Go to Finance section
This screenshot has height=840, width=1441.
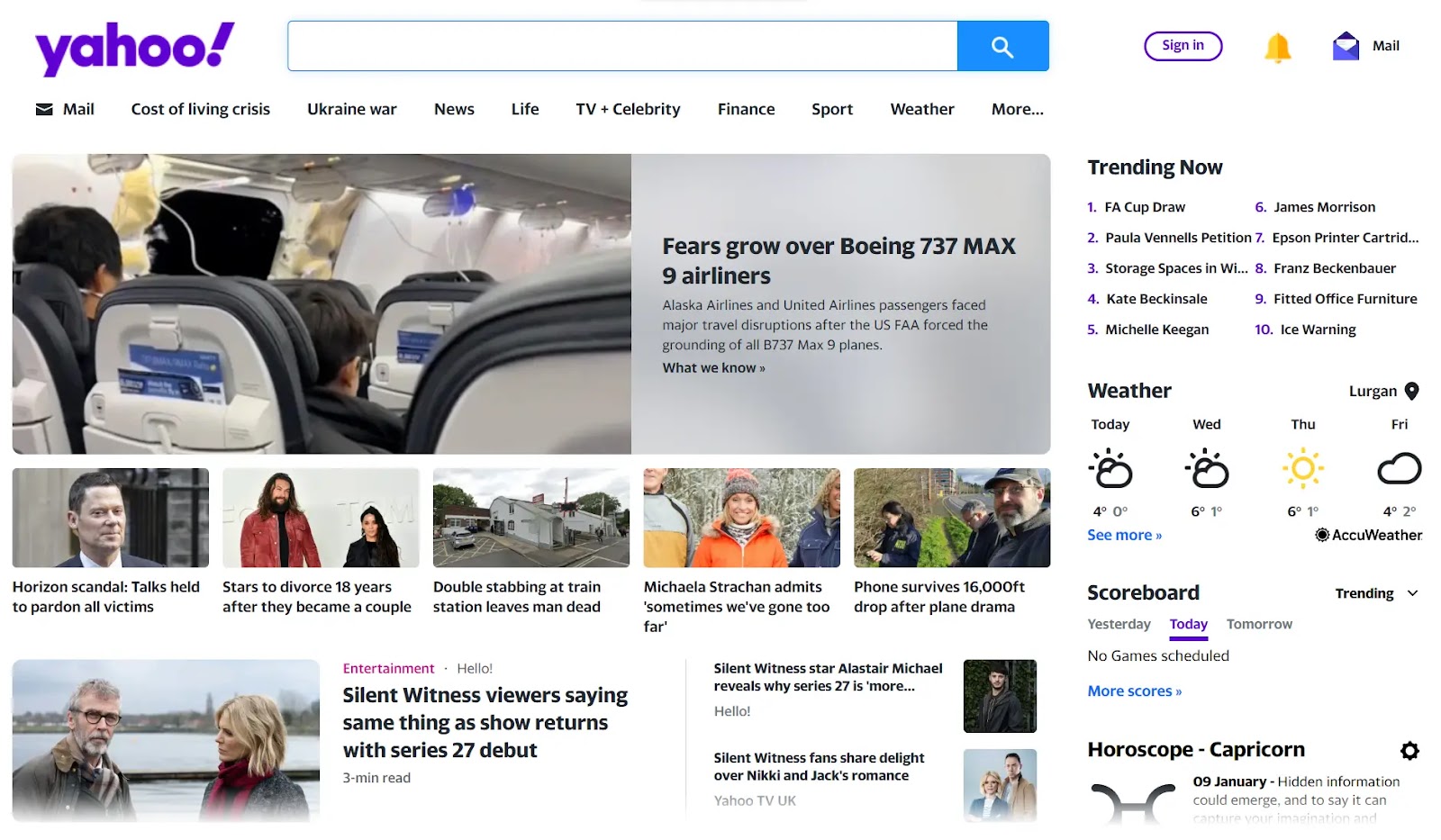pyautogui.click(x=746, y=109)
